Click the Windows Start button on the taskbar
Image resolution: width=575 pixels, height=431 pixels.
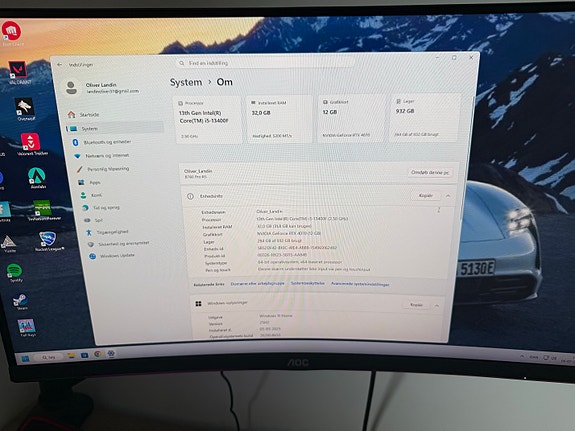25,358
